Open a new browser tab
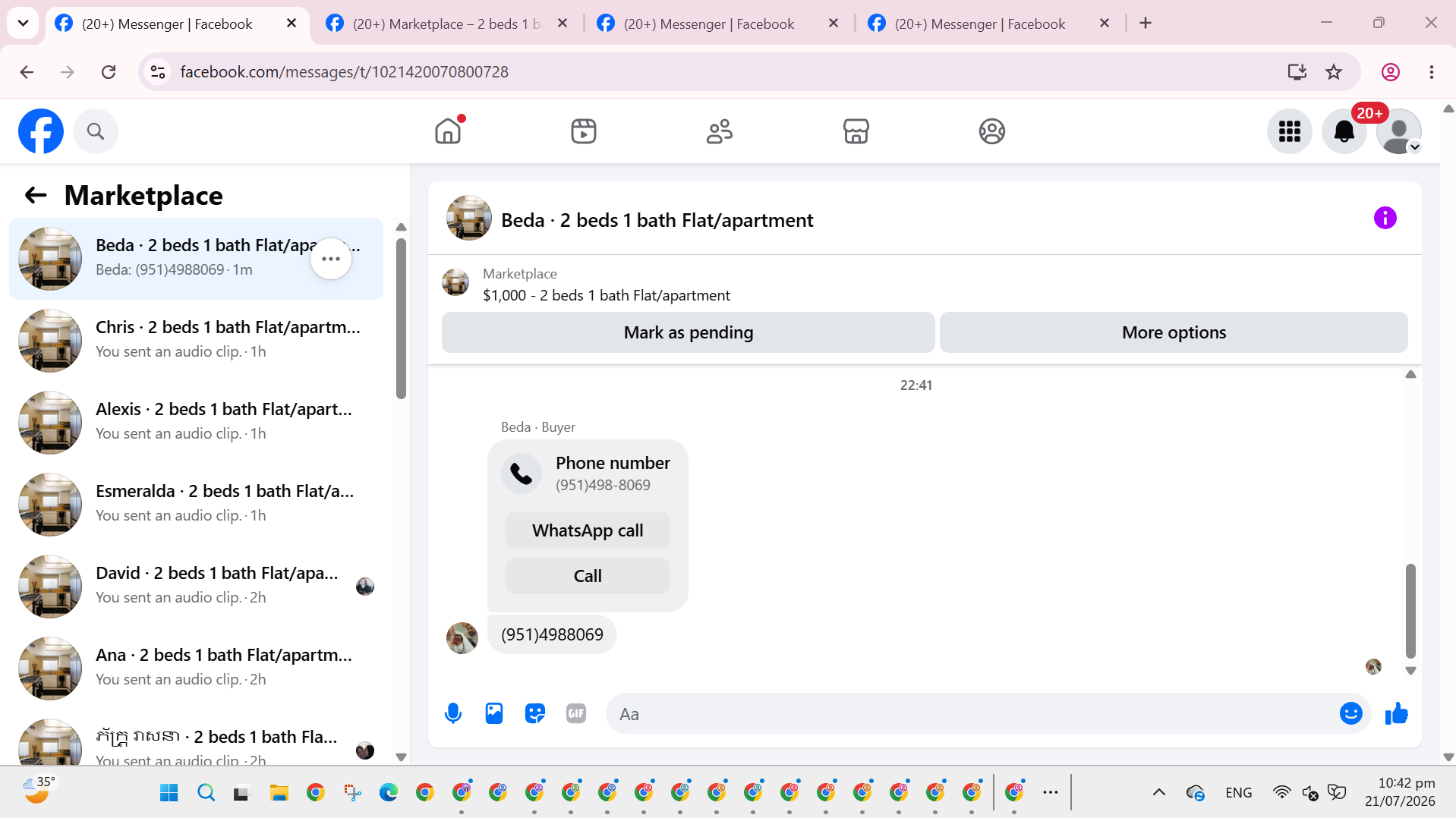Viewport: 1456px width, 818px height. click(1146, 24)
